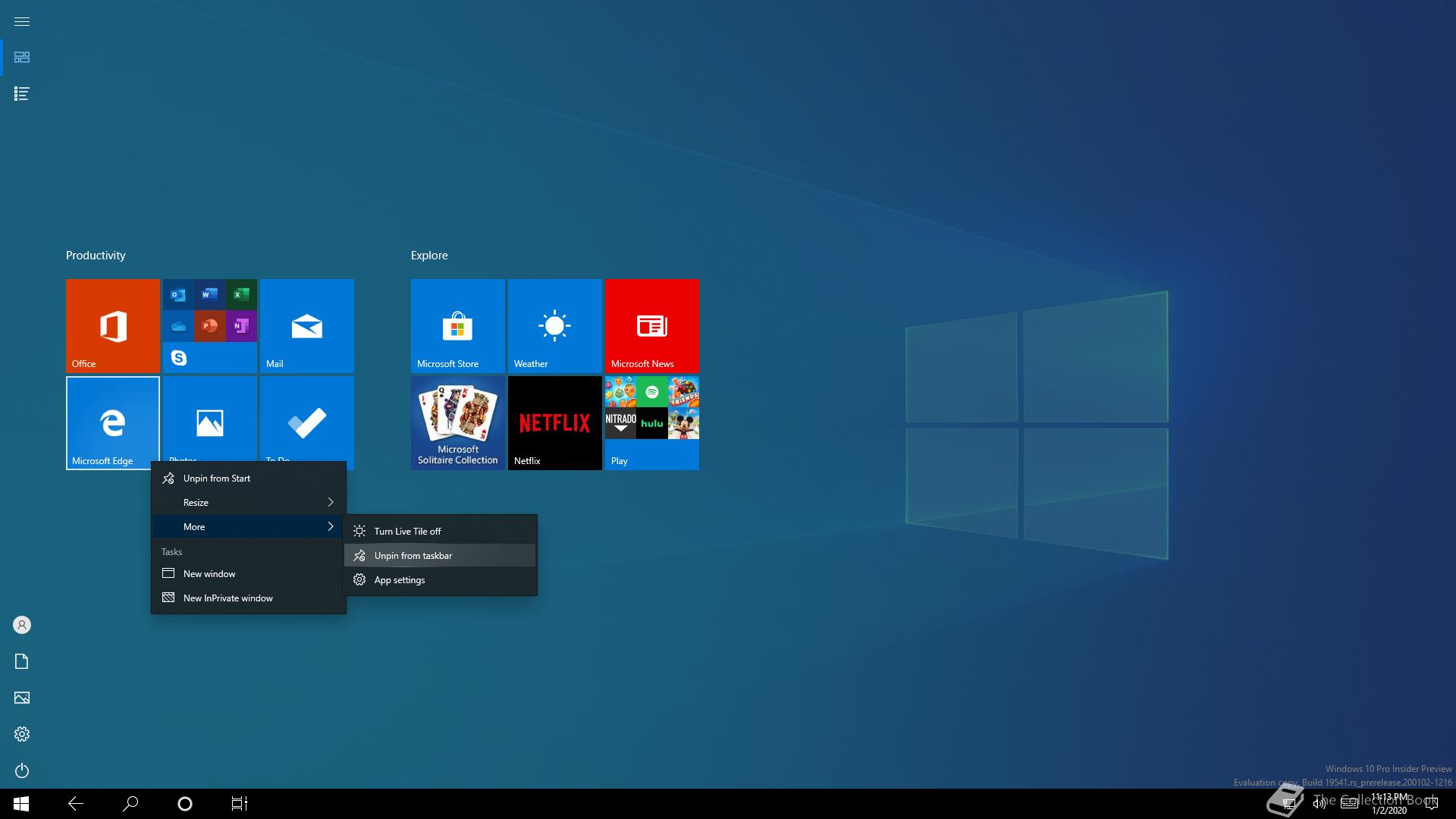
Task: Choose New window task
Action: [x=249, y=574]
